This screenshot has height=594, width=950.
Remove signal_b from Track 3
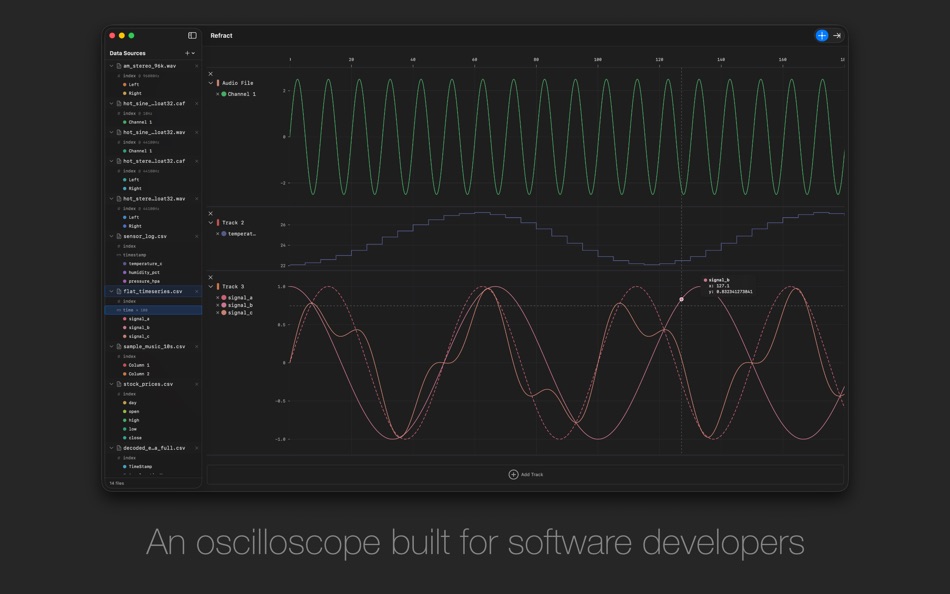(218, 305)
